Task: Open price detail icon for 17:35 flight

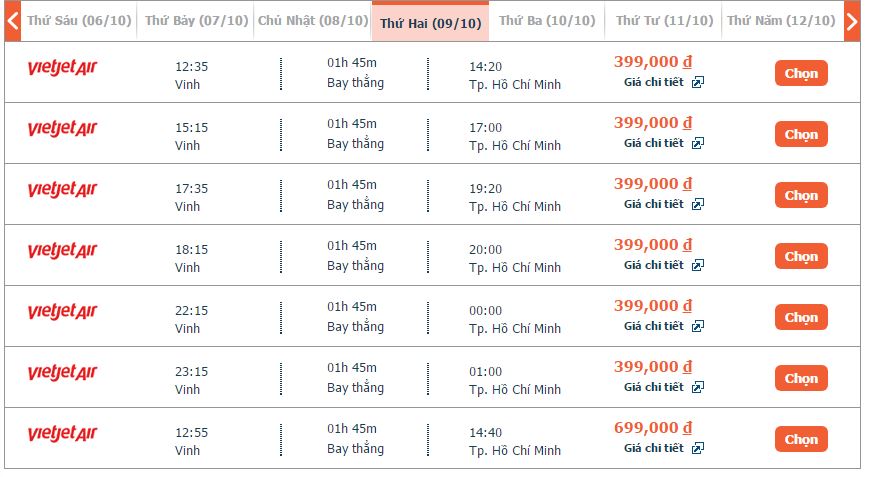Action: [x=698, y=205]
